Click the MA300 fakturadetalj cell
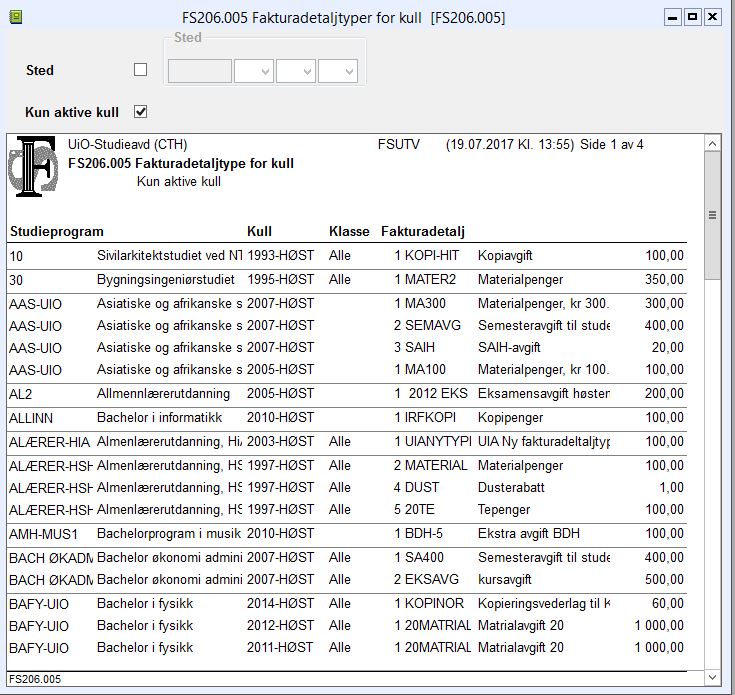735x695 pixels. pyautogui.click(x=425, y=304)
